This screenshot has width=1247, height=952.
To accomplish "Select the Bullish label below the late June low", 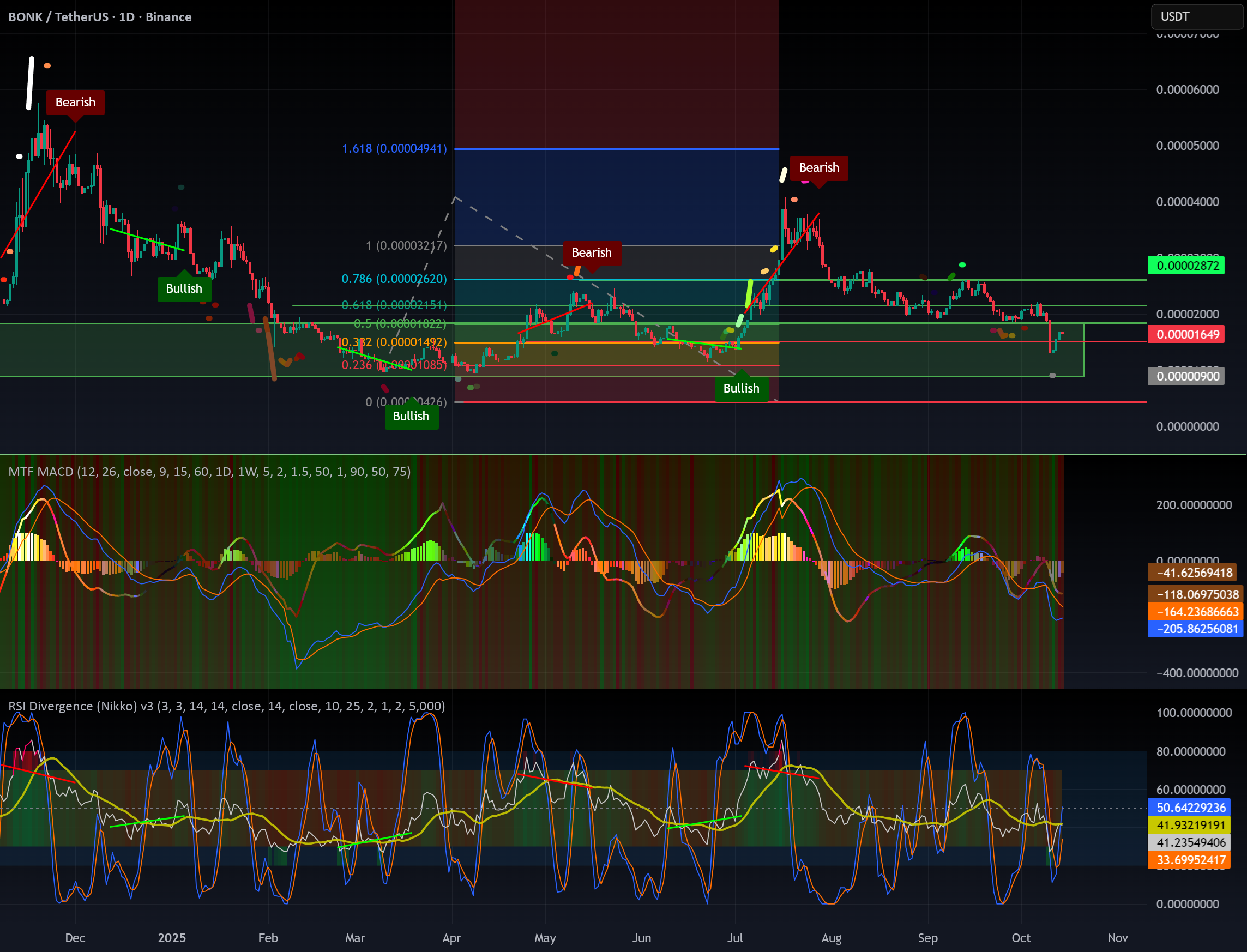I will pyautogui.click(x=741, y=388).
